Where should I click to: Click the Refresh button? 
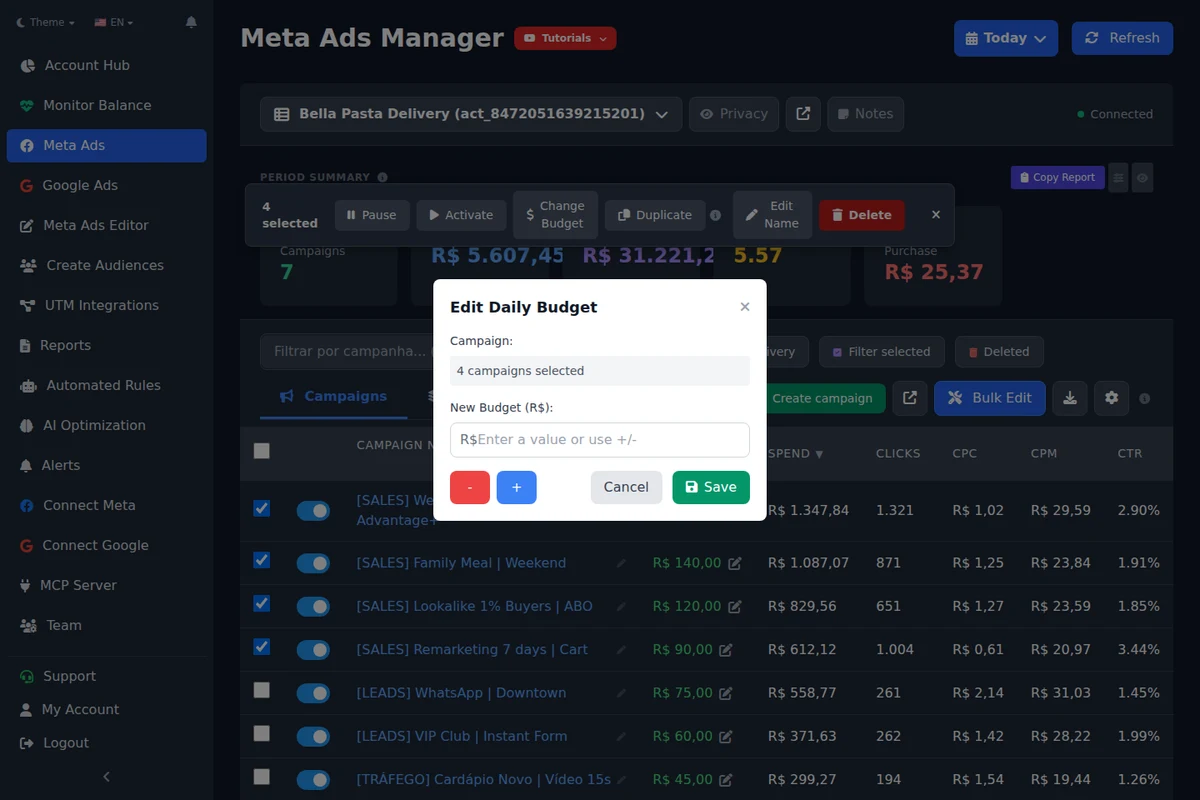[1122, 38]
